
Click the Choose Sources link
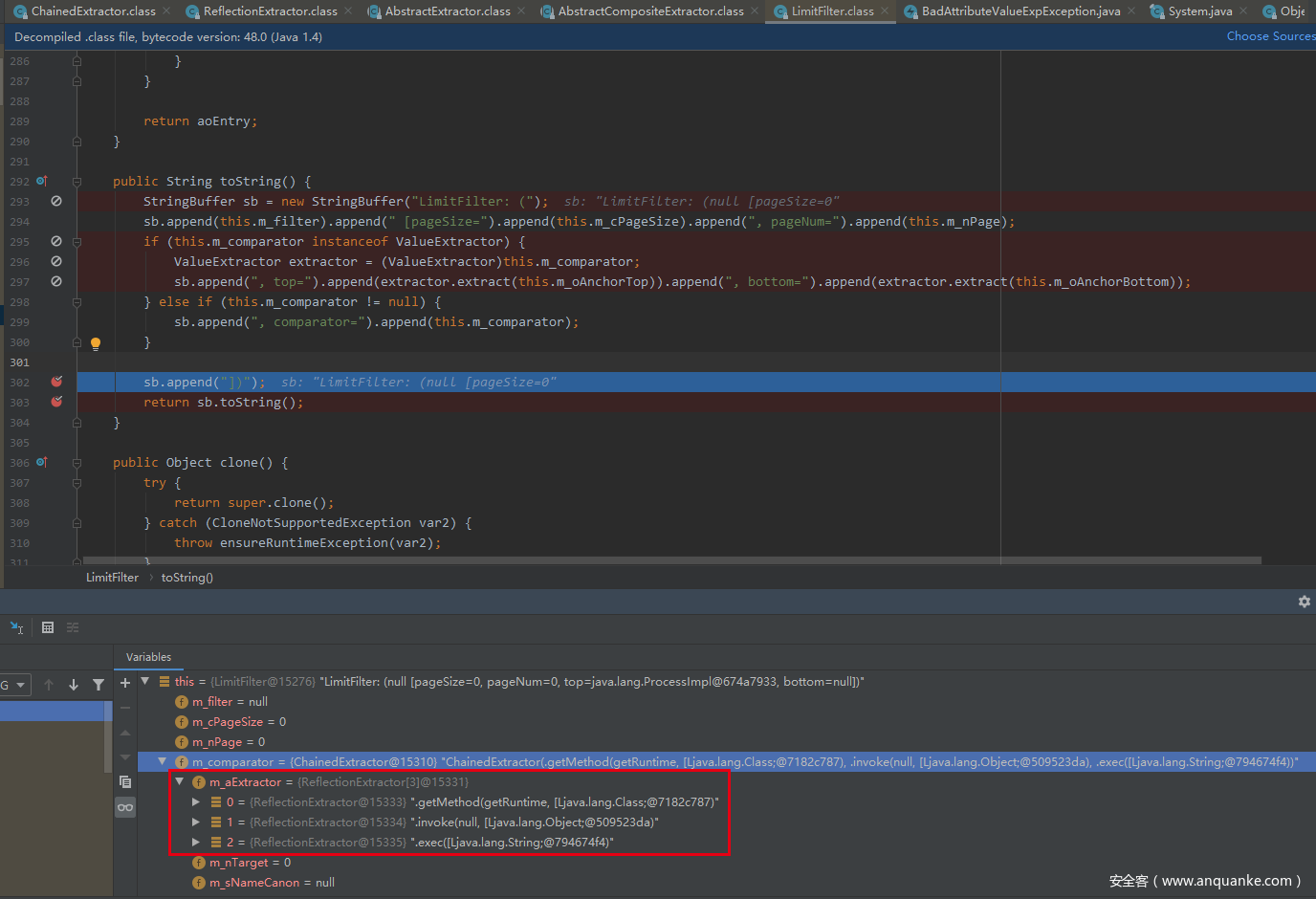coord(1270,36)
